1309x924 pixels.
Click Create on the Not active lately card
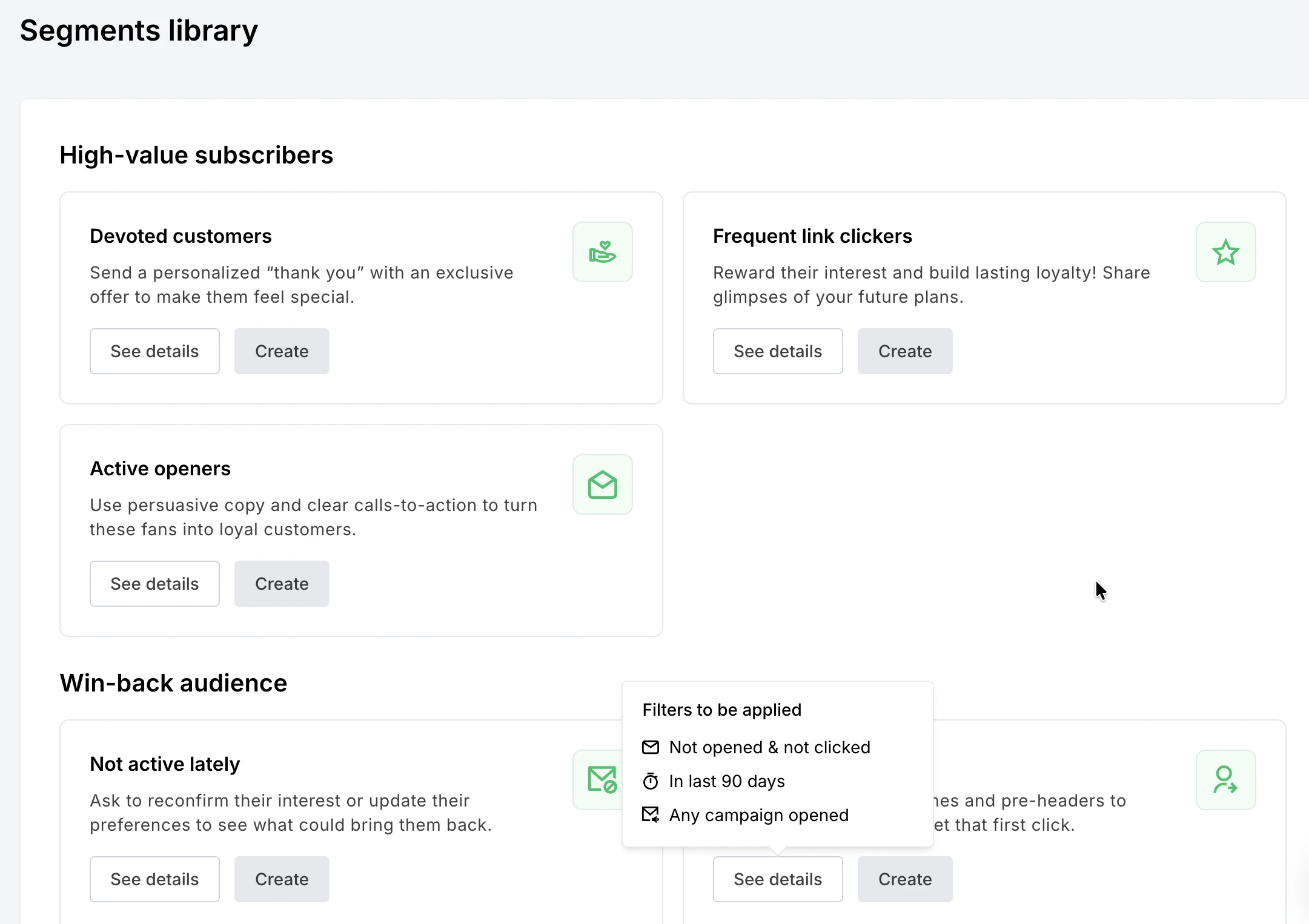tap(281, 879)
